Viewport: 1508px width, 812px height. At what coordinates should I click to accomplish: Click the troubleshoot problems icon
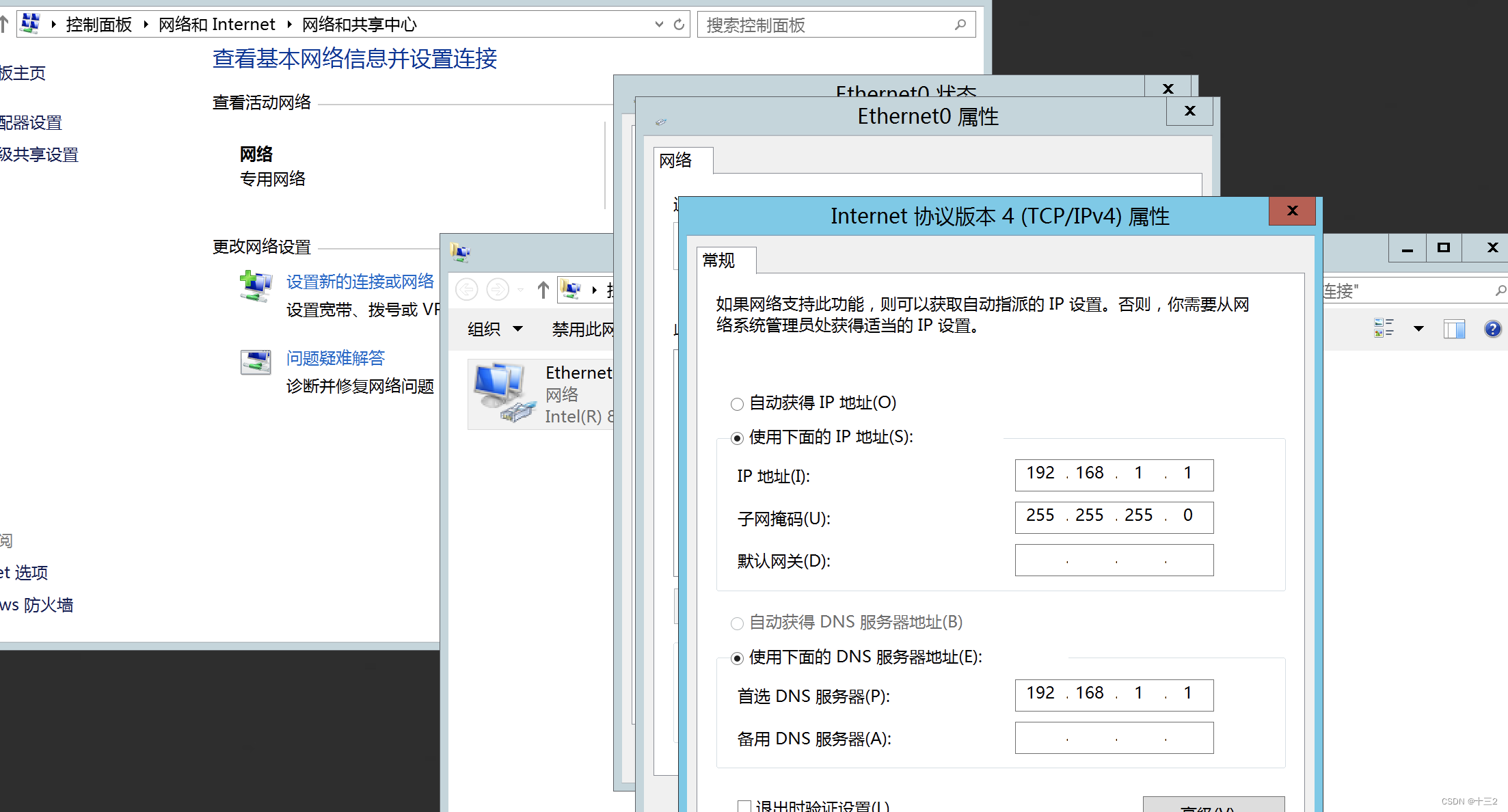[x=256, y=362]
